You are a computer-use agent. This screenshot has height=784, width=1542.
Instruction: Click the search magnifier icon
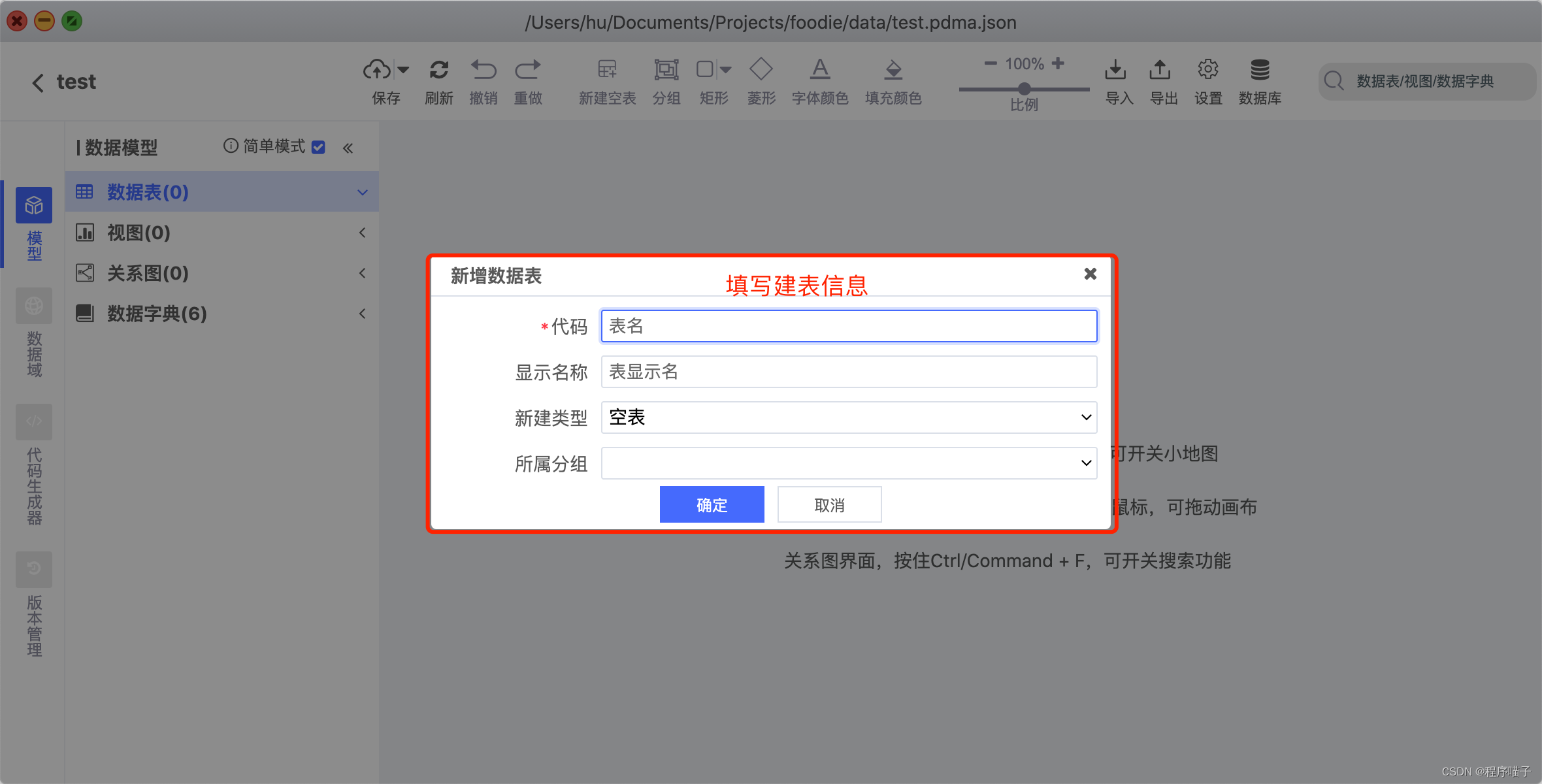[1334, 81]
